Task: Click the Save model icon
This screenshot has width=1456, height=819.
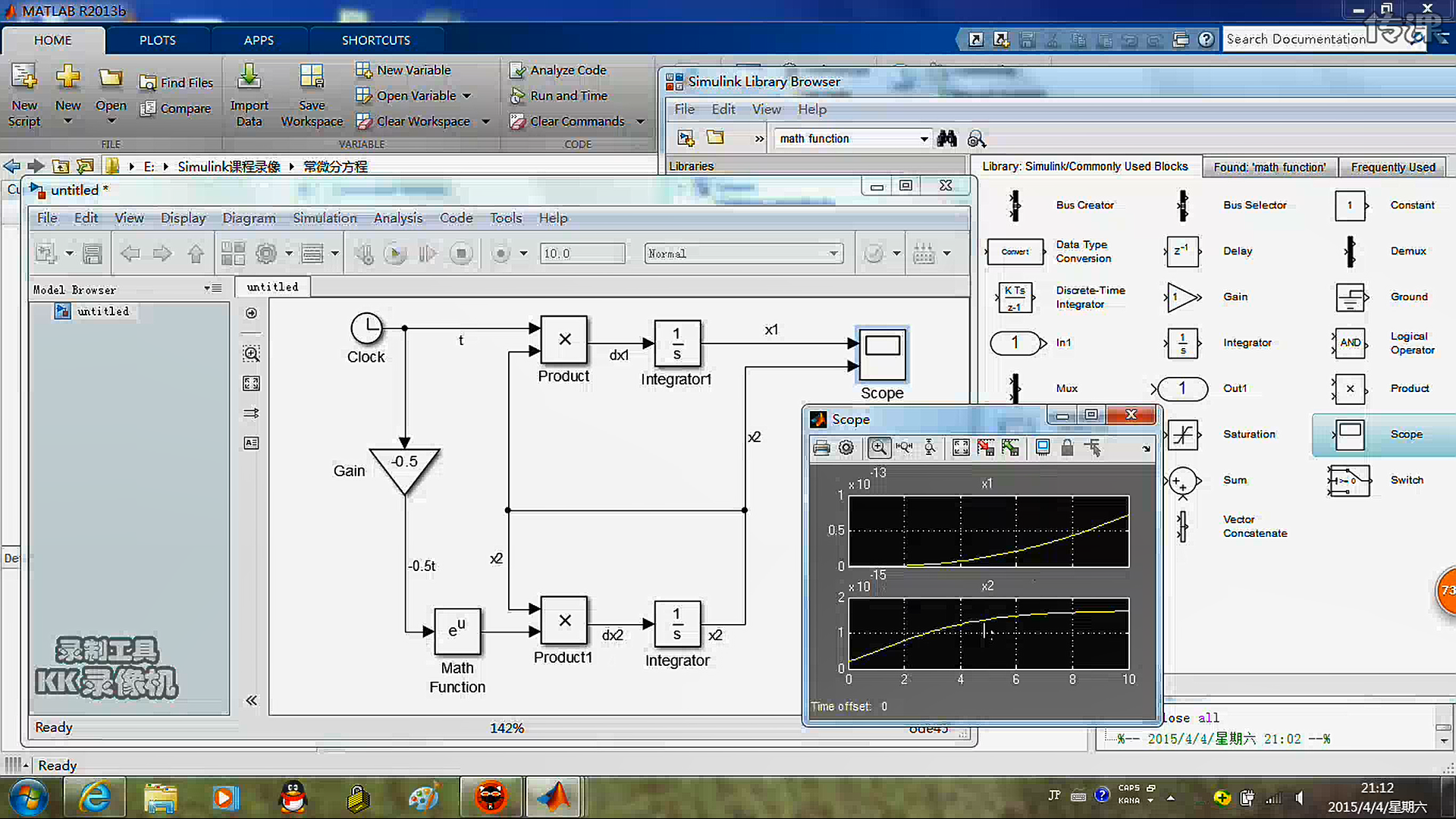Action: pos(93,254)
